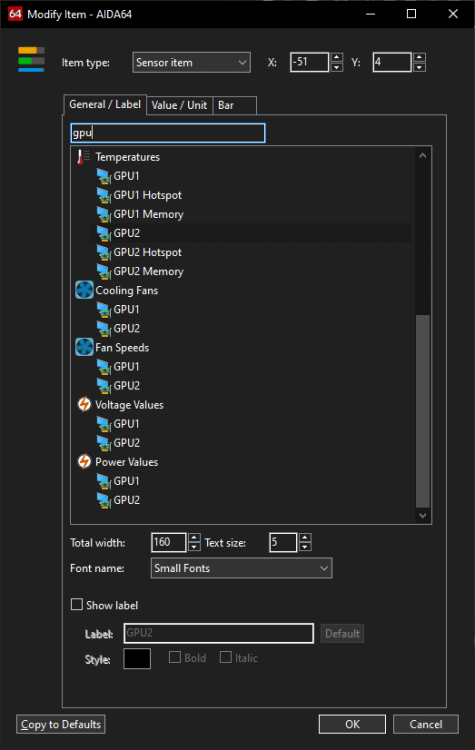Increase the Text size value

coord(305,538)
